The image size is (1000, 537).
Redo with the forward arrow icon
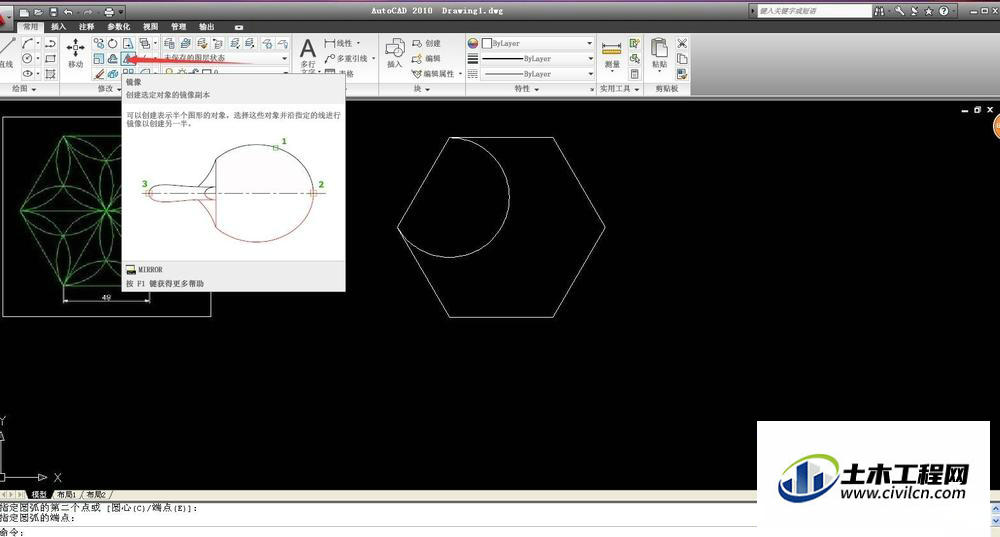click(x=88, y=11)
